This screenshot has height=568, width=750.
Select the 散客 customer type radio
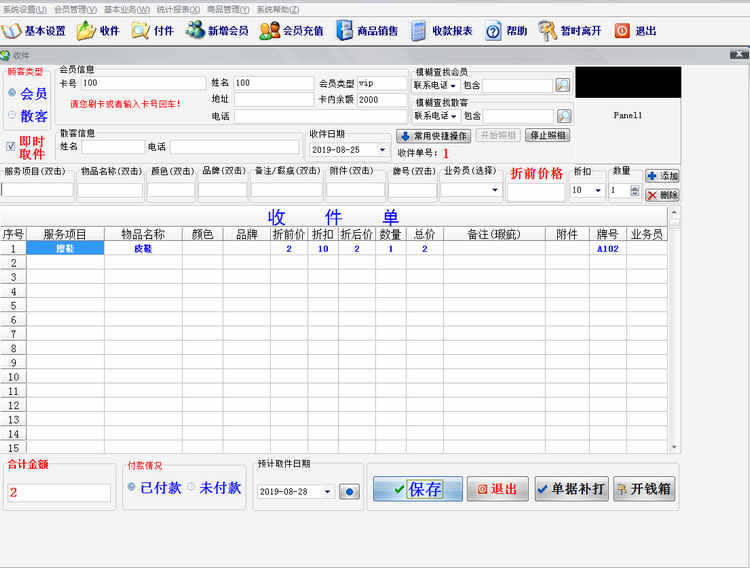[12, 115]
